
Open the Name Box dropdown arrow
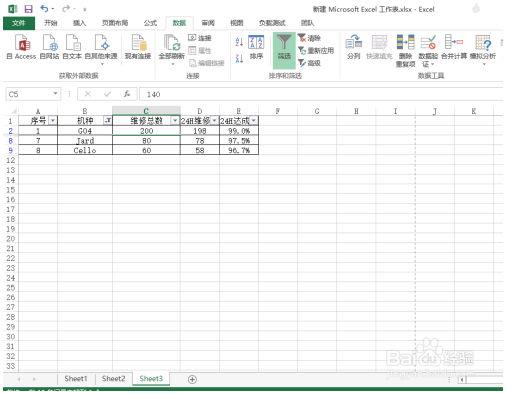pyautogui.click(x=55, y=94)
